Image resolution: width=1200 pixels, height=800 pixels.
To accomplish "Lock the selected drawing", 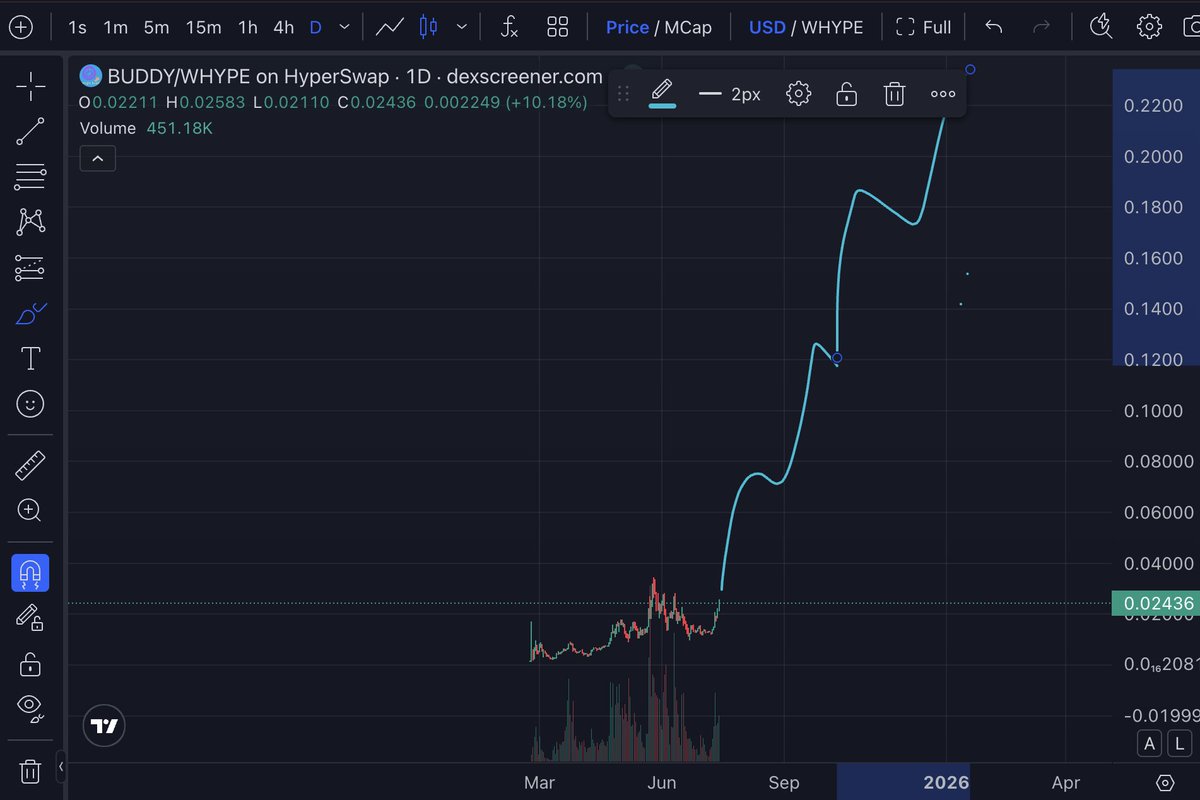I will 846,94.
